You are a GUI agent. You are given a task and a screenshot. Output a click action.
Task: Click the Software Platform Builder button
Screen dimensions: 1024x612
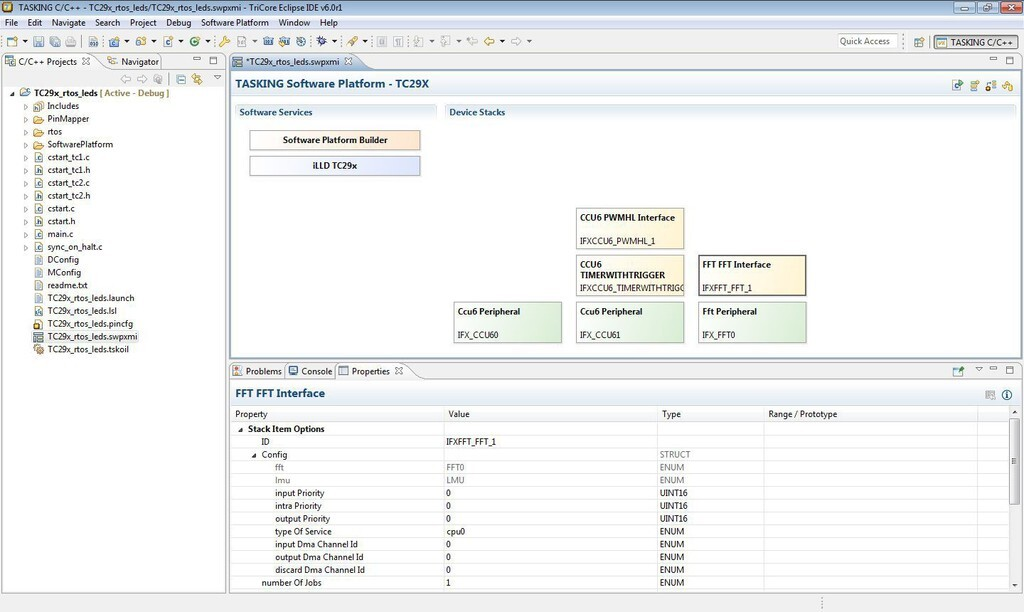(335, 140)
